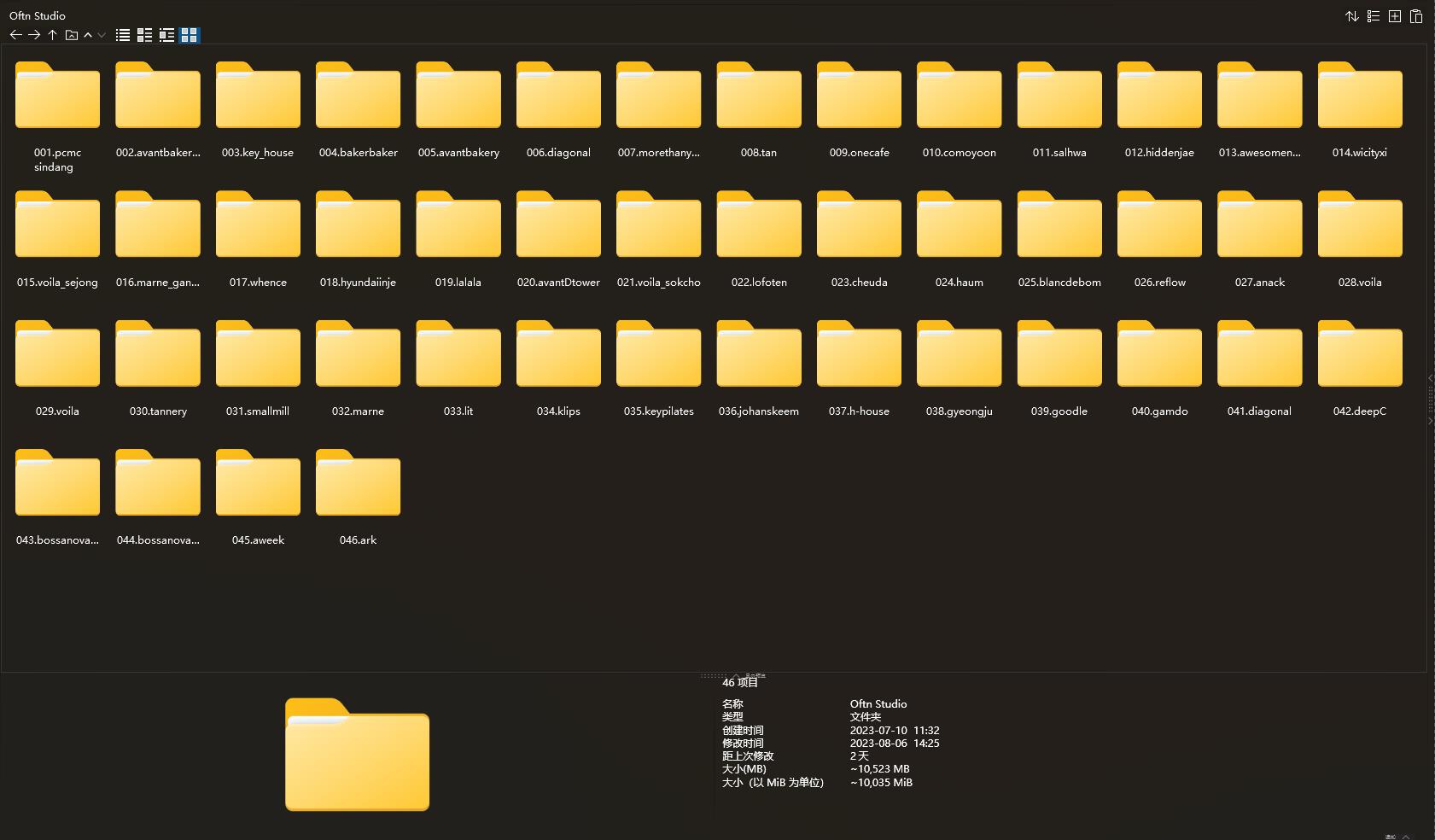Click the up chevron in navigation toolbar

pos(88,35)
